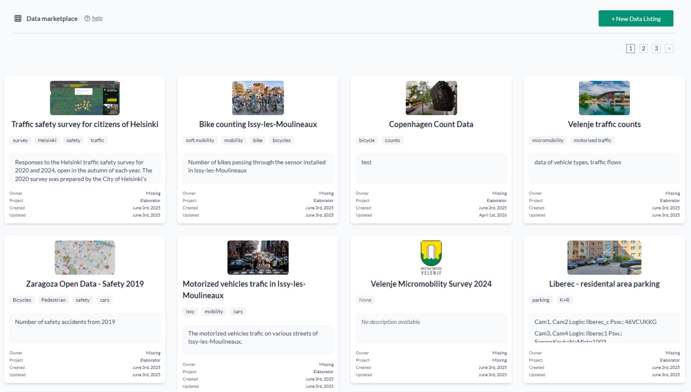The image size is (691, 392).
Task: Click the 'soft mobility' tag
Action: tap(200, 141)
